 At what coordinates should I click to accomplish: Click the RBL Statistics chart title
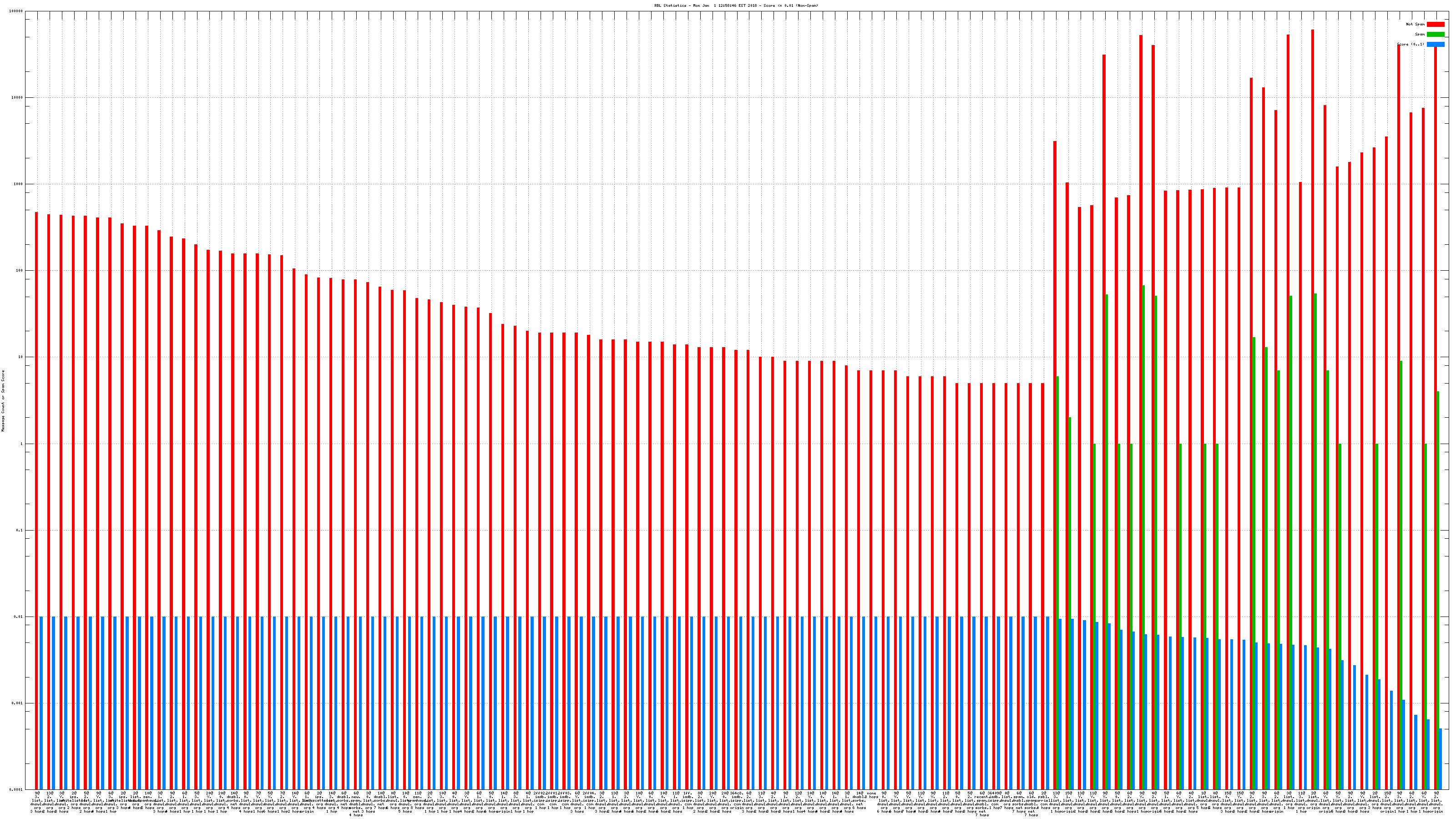click(736, 5)
